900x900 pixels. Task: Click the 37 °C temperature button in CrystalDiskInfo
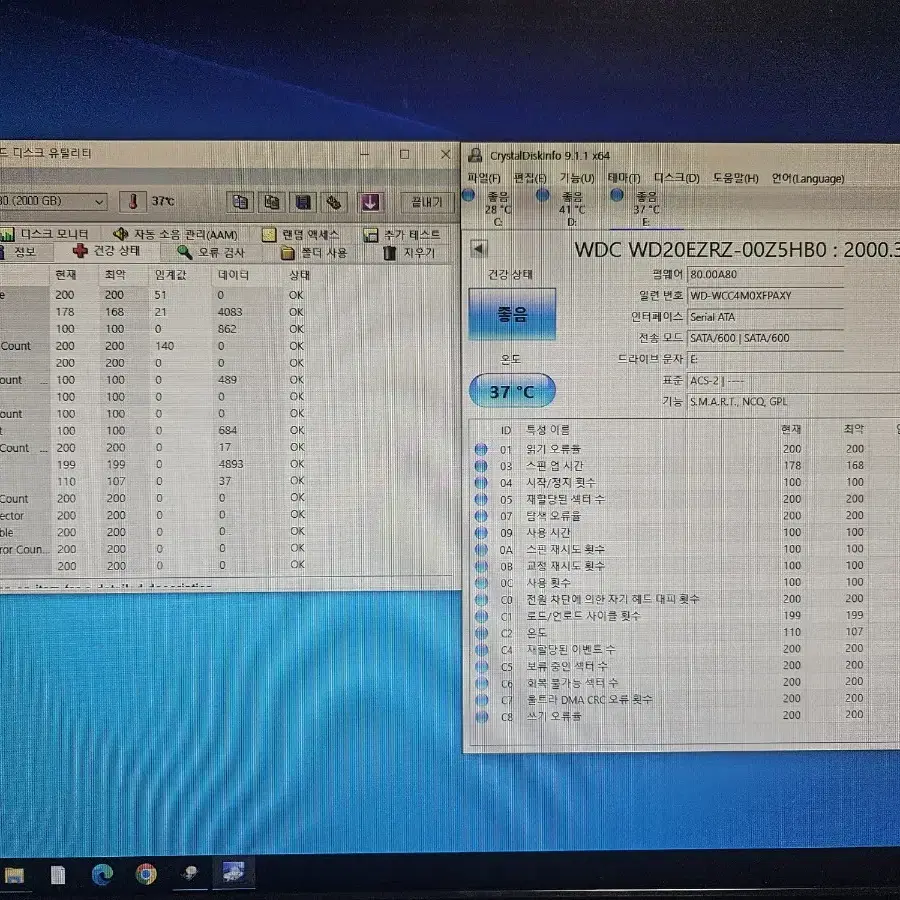pos(512,391)
